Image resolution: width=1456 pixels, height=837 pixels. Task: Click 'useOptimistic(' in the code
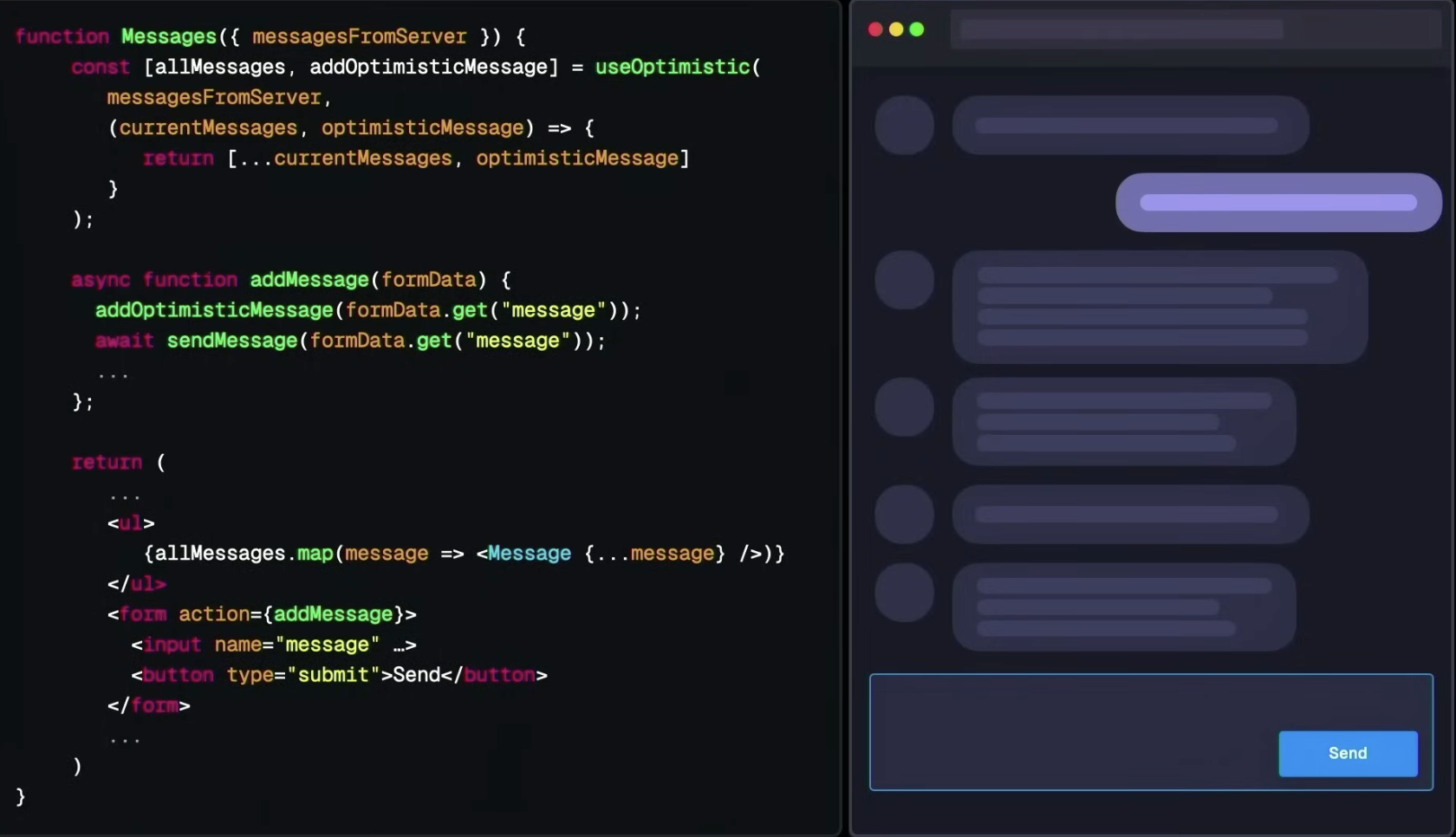click(x=678, y=67)
